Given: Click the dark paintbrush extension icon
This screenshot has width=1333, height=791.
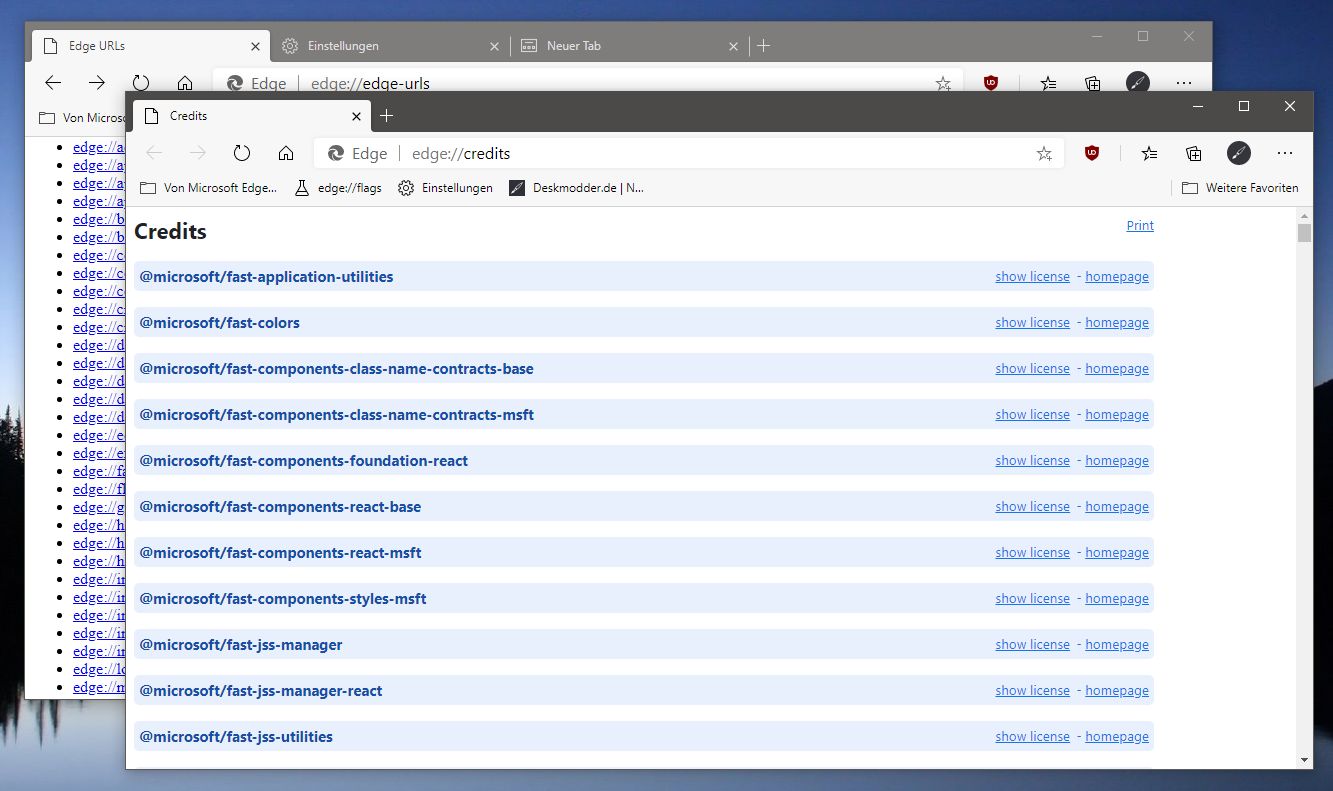Looking at the screenshot, I should pyautogui.click(x=1240, y=153).
